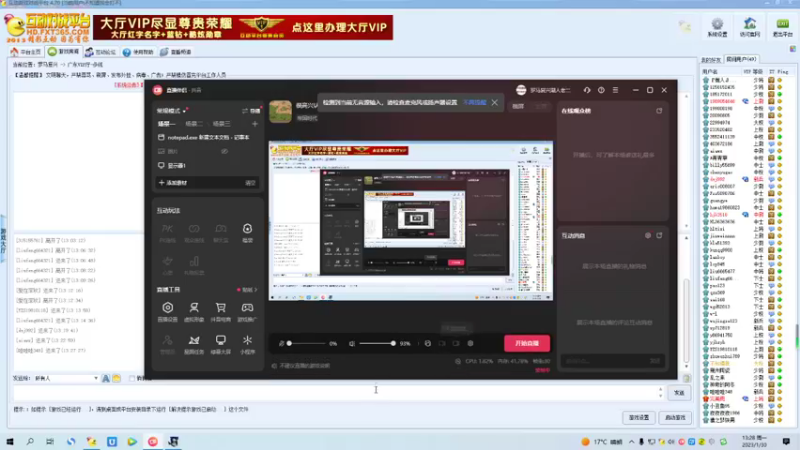
Task: Open the Interactive Forum (互动论坛) tab
Action: click(101, 52)
